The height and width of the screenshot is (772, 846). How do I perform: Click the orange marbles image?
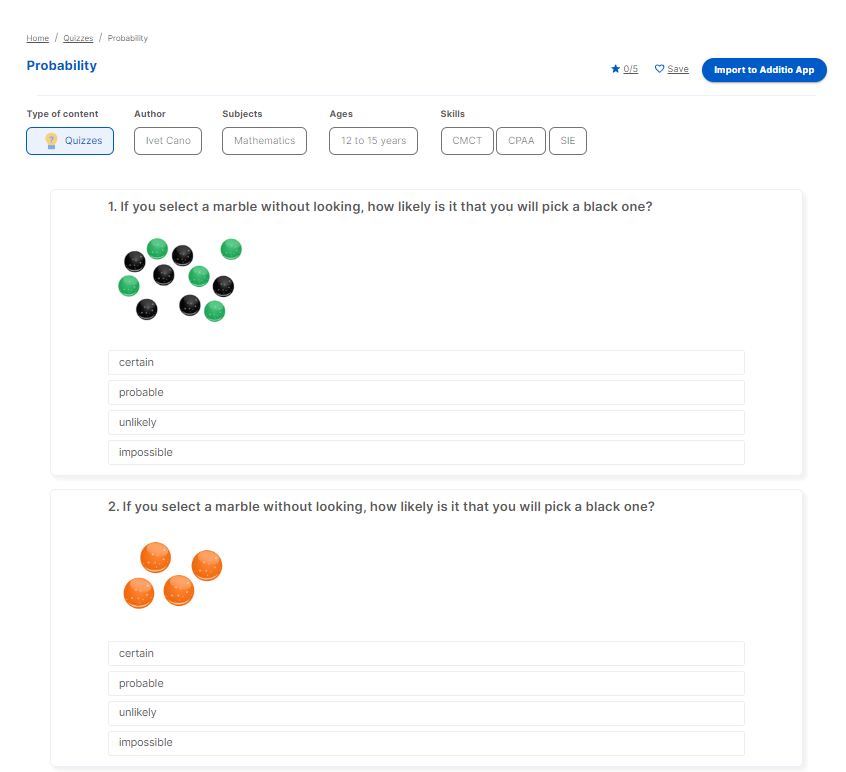pos(173,575)
